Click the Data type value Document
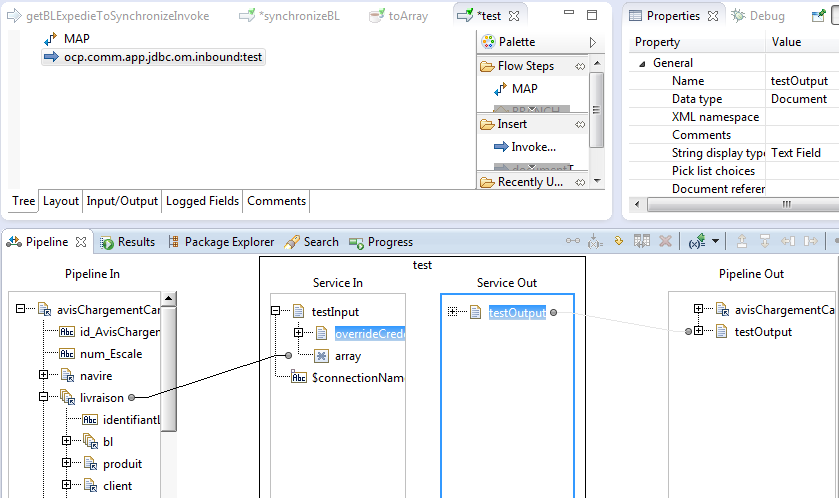 pyautogui.click(x=802, y=99)
